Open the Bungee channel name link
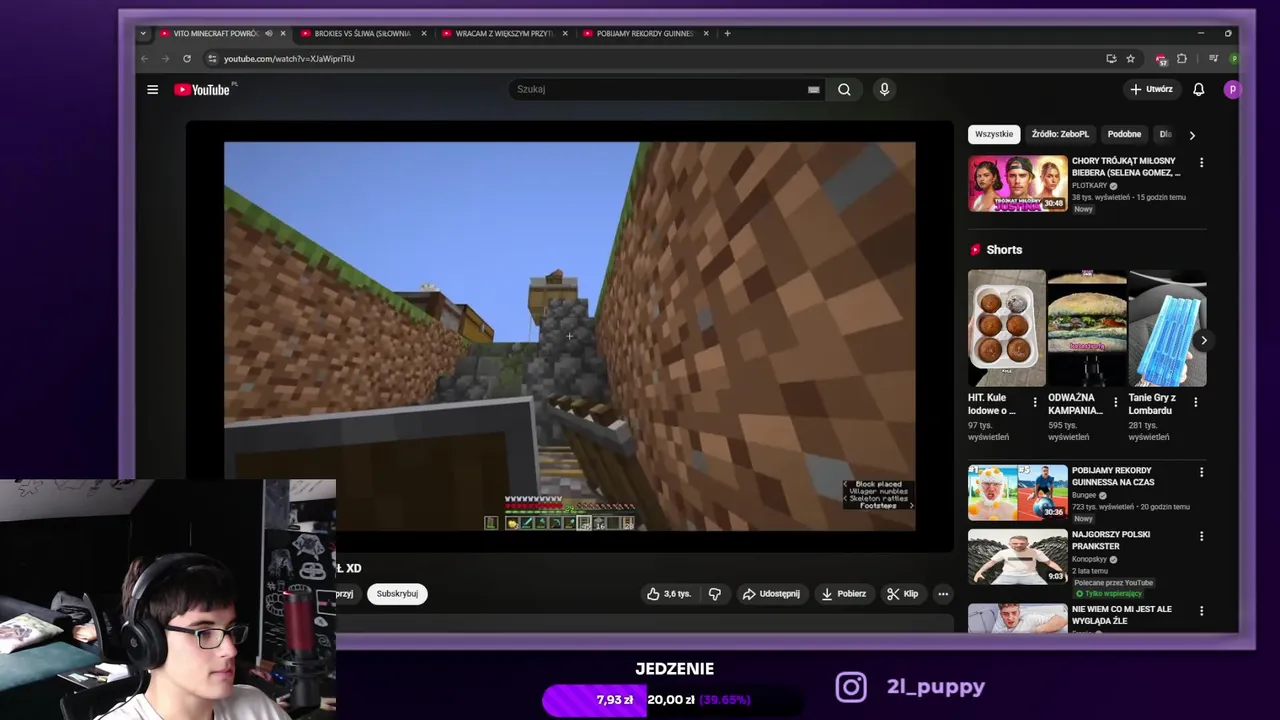 (x=1084, y=495)
